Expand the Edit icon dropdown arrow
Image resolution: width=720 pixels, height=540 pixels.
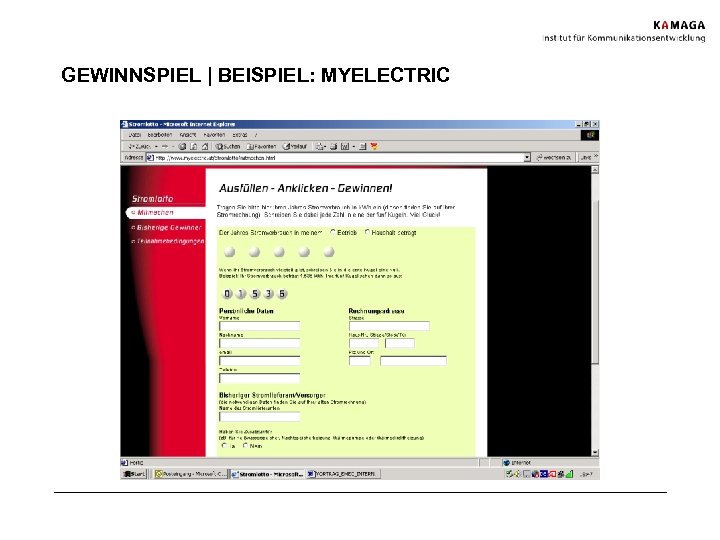[354, 146]
